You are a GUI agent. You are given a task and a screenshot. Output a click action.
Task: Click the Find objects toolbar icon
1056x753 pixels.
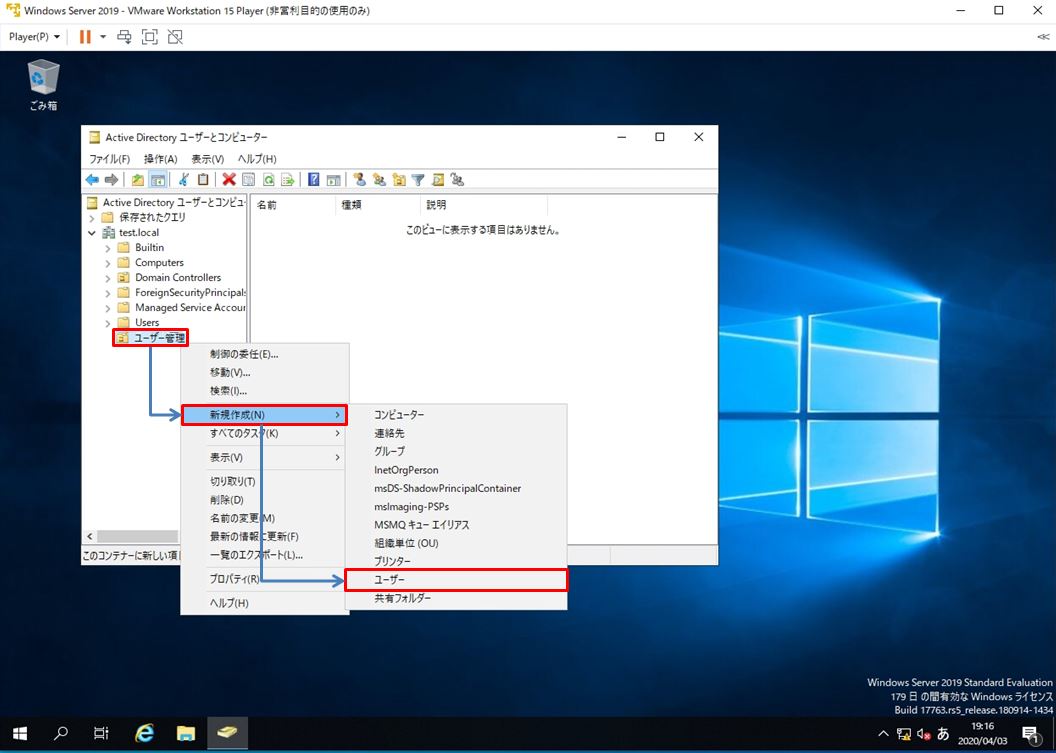438,180
